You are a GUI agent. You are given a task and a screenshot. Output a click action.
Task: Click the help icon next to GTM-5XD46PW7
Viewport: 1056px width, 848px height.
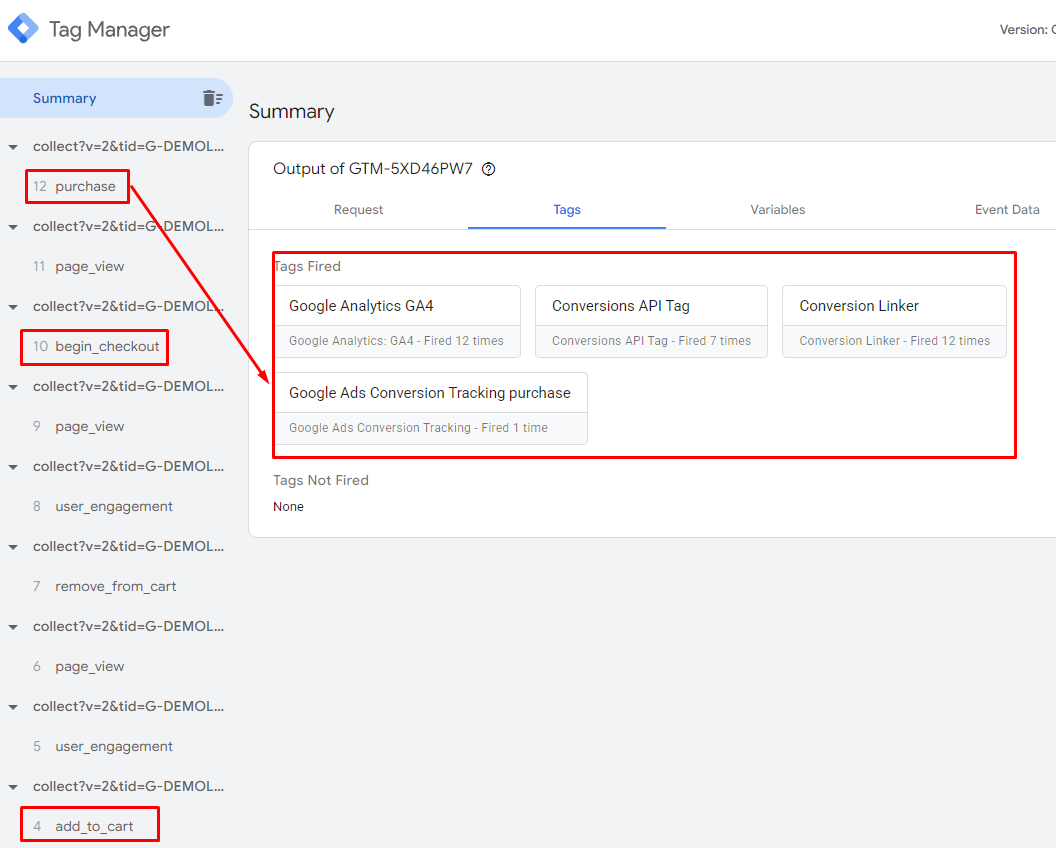(x=489, y=169)
